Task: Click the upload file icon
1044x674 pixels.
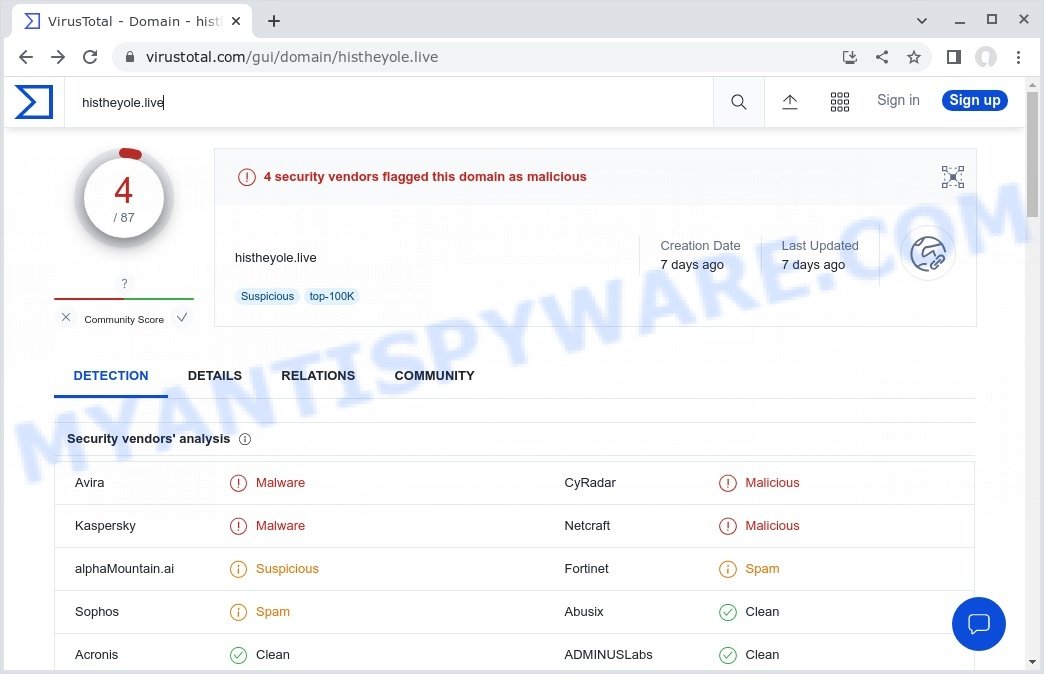Action: click(x=790, y=102)
